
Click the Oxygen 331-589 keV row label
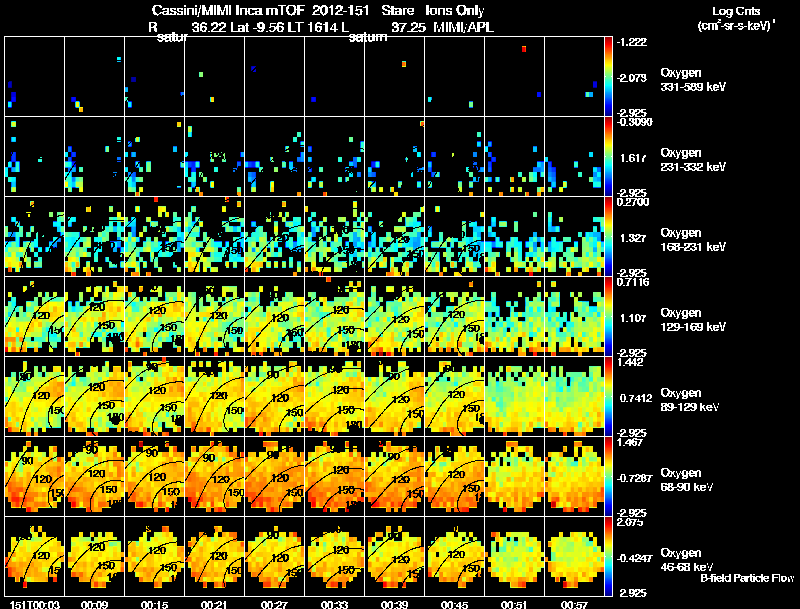tap(693, 80)
